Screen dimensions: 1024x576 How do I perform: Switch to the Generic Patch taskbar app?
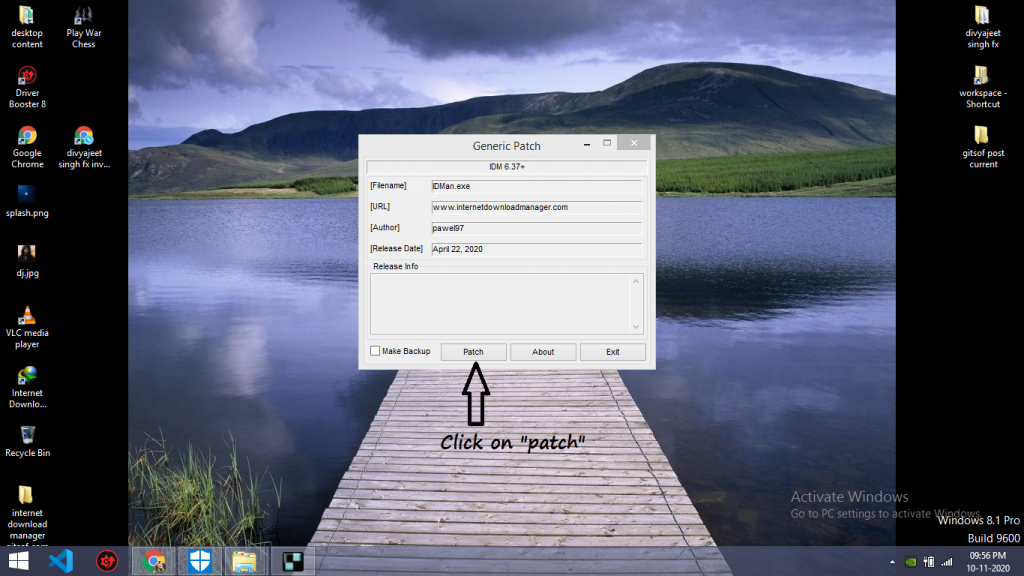(x=293, y=561)
